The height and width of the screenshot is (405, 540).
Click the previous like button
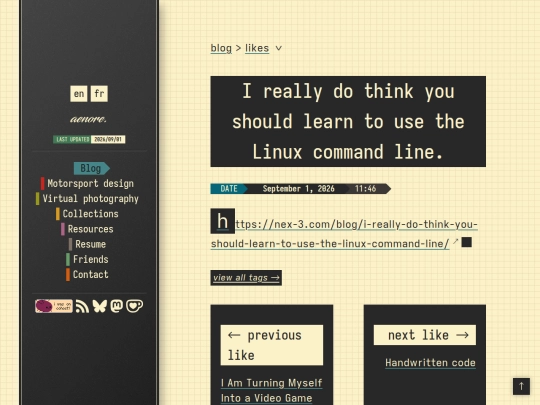272,345
